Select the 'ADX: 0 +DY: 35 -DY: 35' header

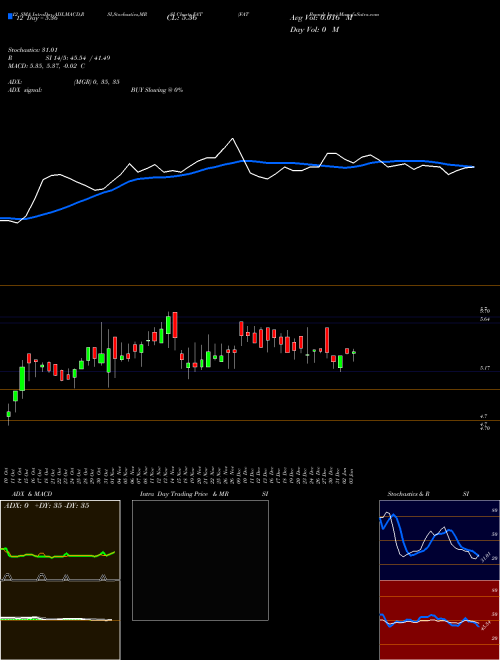click(x=46, y=506)
